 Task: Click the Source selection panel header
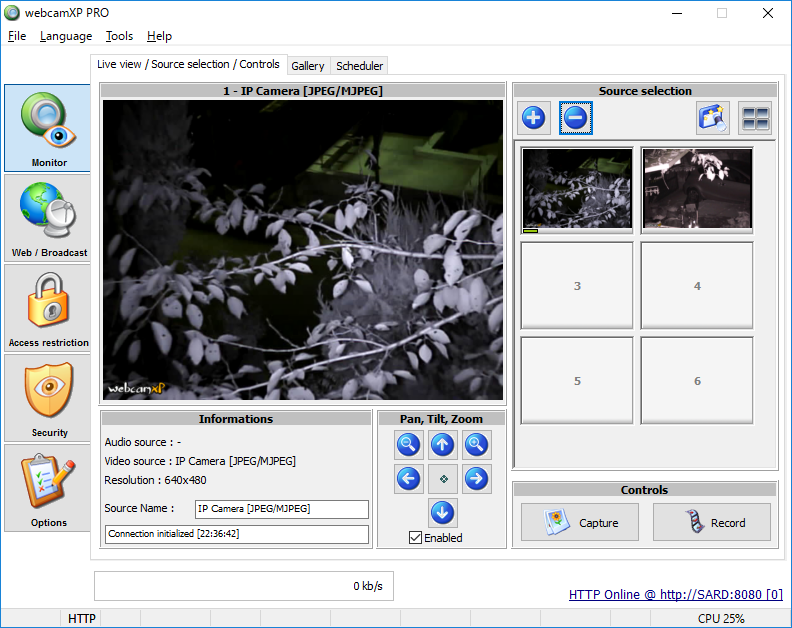coord(645,91)
